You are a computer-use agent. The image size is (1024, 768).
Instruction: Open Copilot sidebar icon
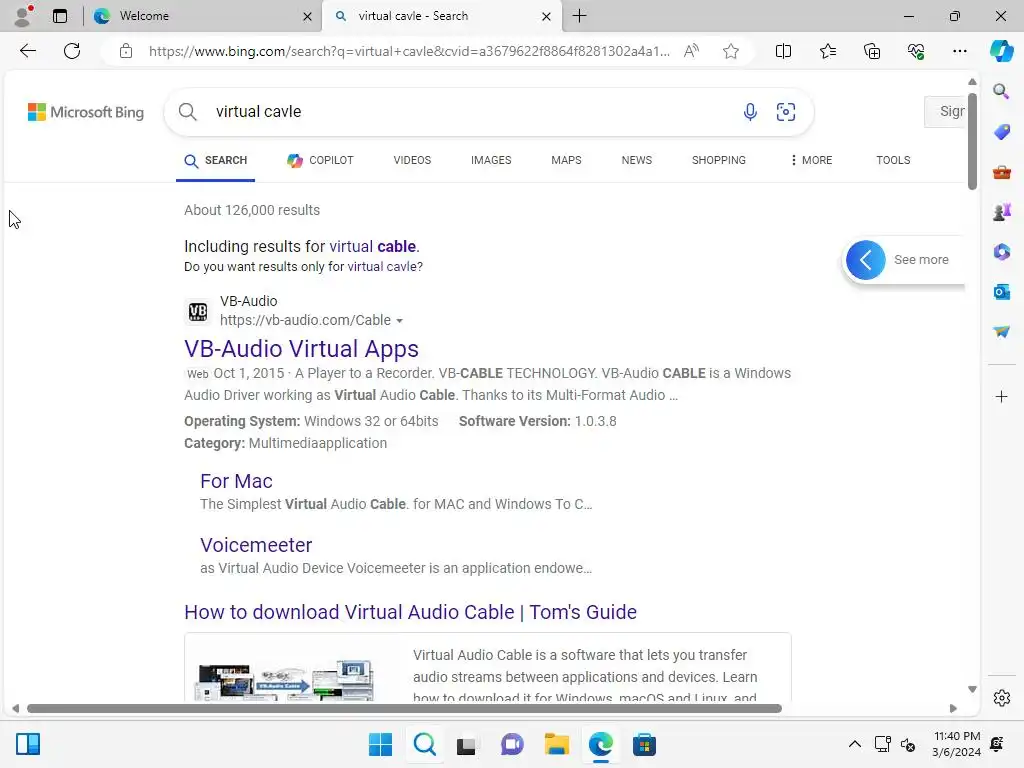click(x=1001, y=51)
